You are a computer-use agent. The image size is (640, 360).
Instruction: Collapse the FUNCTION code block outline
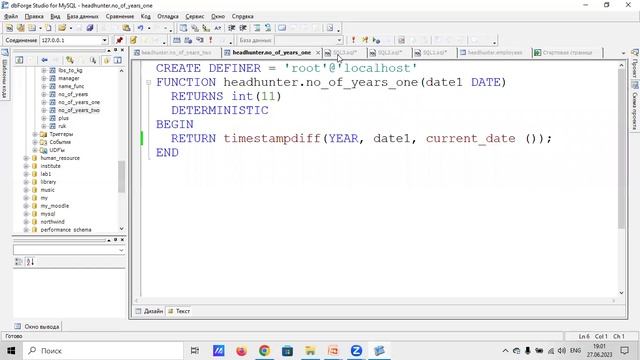pyautogui.click(x=149, y=82)
